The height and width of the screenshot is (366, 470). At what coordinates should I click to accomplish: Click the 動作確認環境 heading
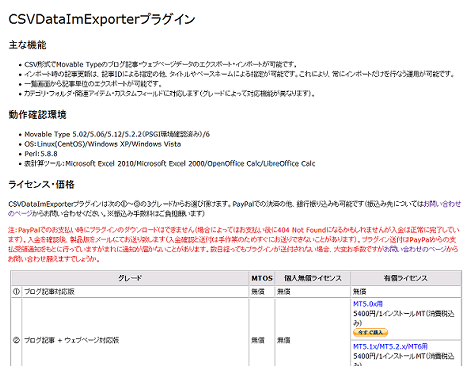tap(37, 115)
